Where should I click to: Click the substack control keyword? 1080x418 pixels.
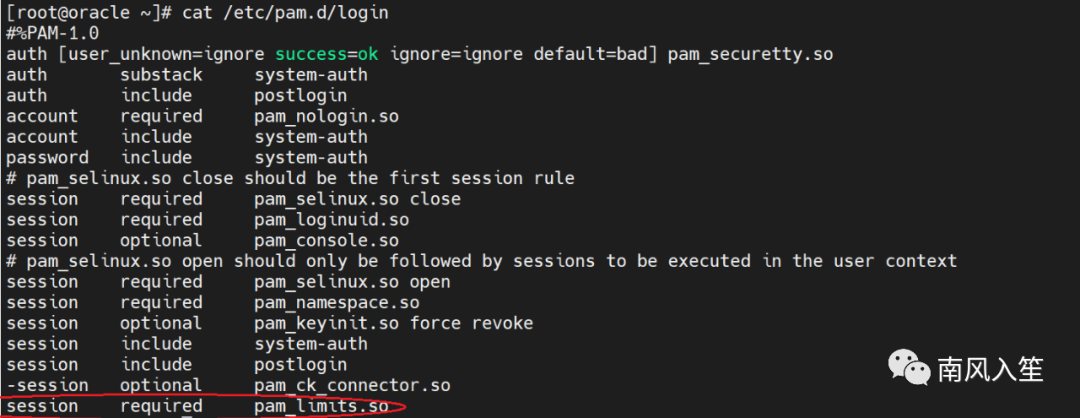pyautogui.click(x=161, y=75)
